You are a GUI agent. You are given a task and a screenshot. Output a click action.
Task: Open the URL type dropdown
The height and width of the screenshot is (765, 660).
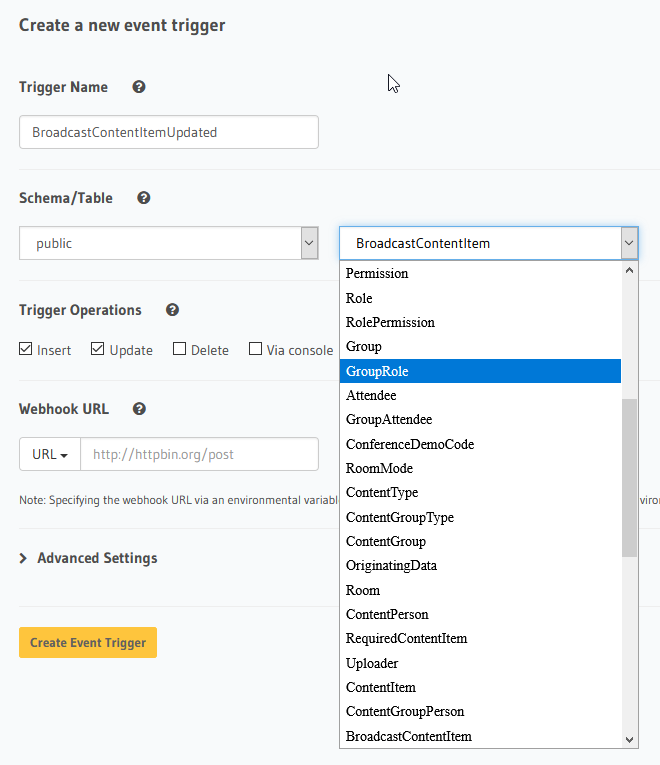click(50, 454)
